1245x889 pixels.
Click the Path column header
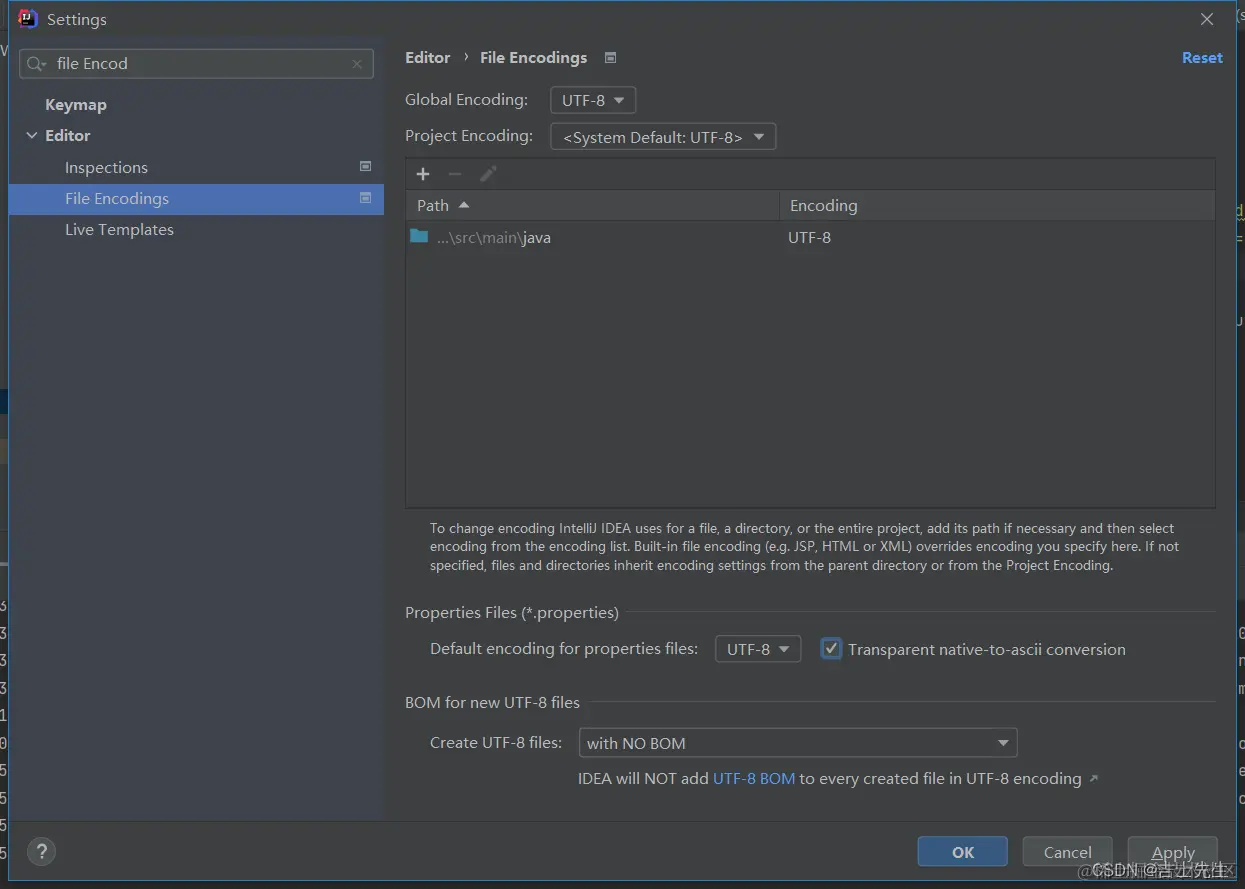coord(592,205)
